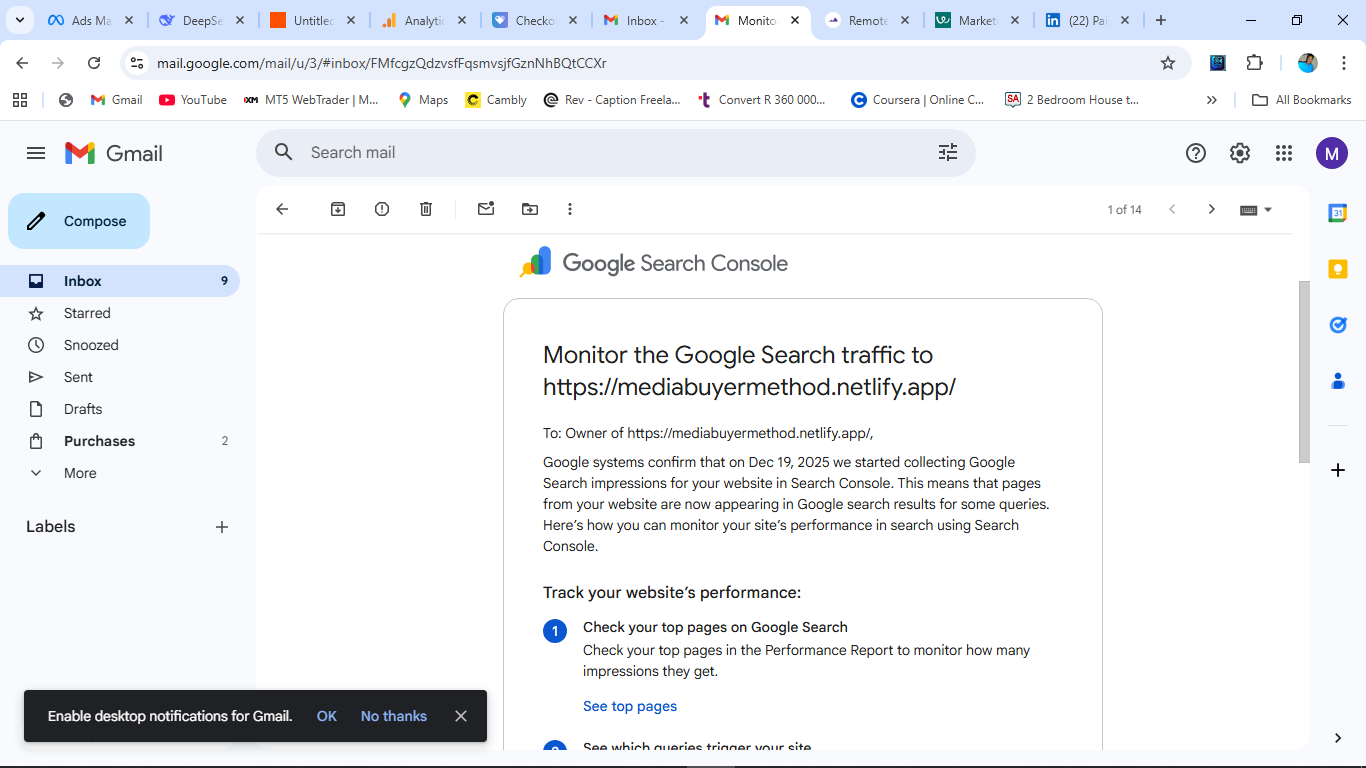This screenshot has width=1366, height=768.
Task: Open Gmail Settings gear
Action: pyautogui.click(x=1240, y=153)
